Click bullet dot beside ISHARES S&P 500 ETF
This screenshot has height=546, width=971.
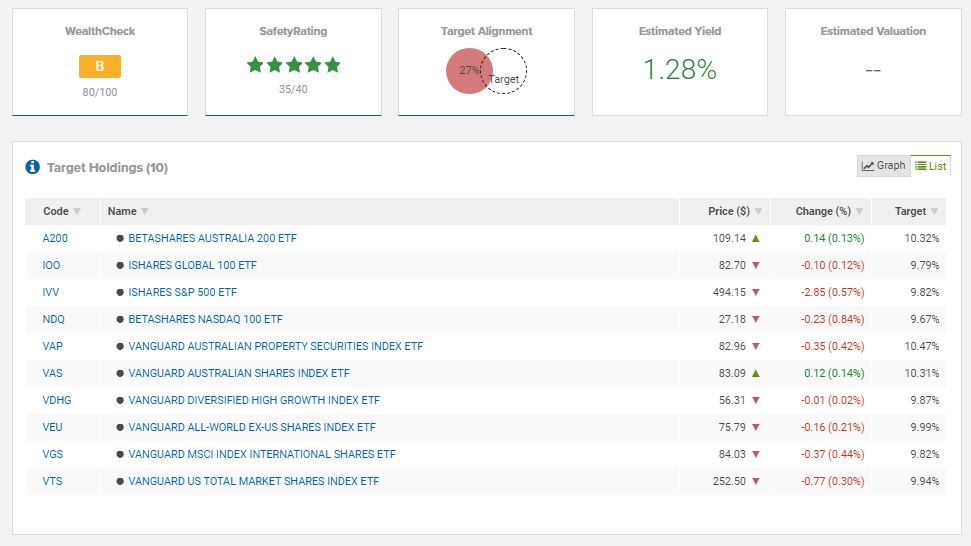coord(120,292)
